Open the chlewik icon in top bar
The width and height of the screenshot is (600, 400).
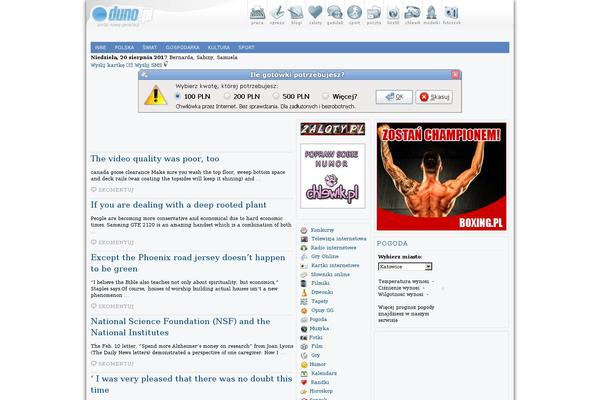click(x=412, y=13)
